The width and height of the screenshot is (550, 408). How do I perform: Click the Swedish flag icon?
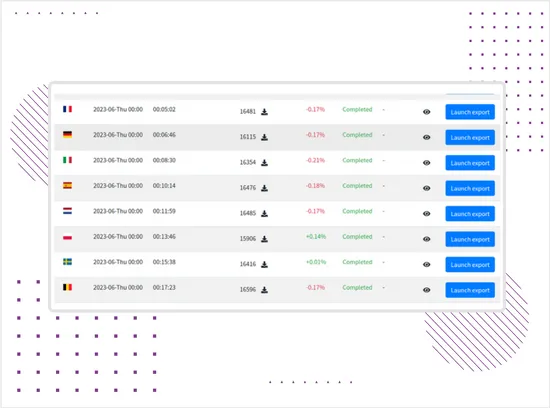67,262
